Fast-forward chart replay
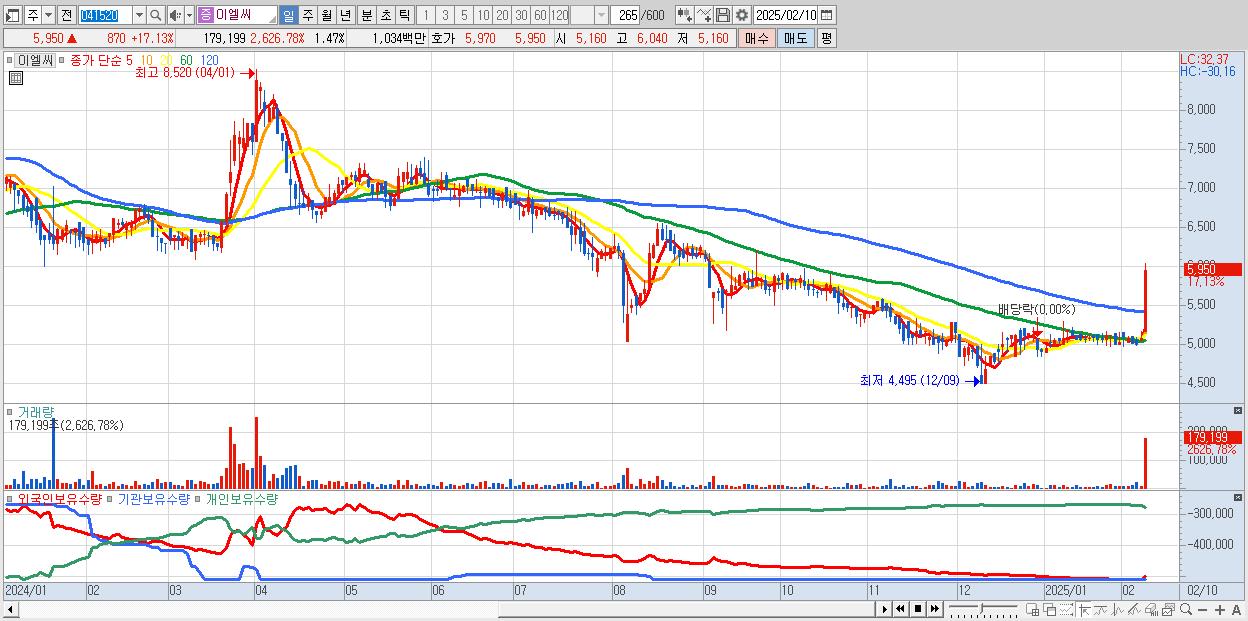Image resolution: width=1248 pixels, height=621 pixels. point(934,609)
